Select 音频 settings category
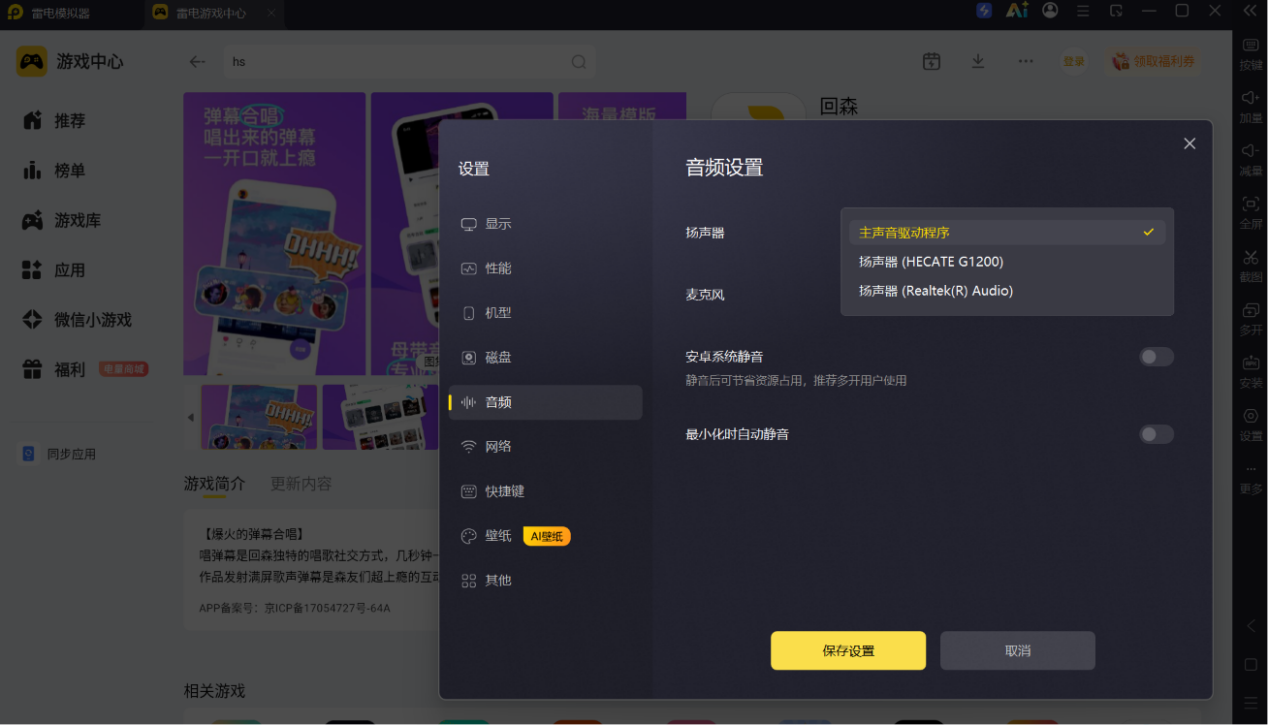This screenshot has width=1268, height=725. 545,402
